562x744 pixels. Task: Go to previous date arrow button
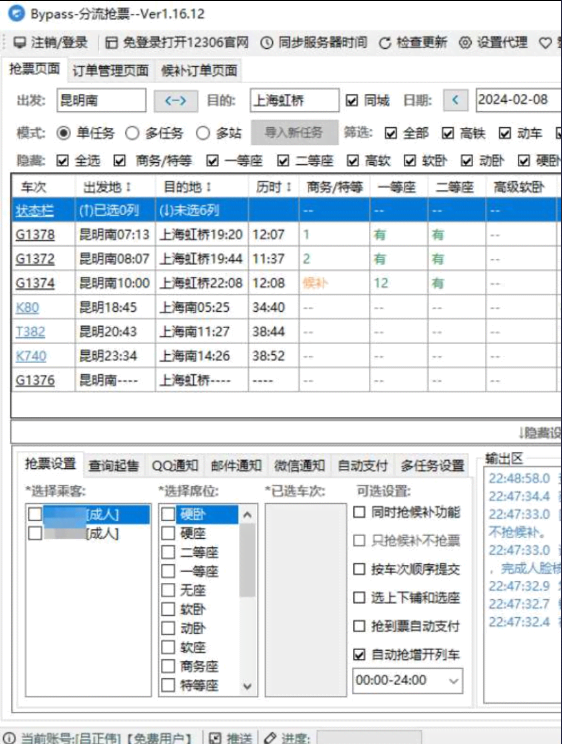(456, 100)
